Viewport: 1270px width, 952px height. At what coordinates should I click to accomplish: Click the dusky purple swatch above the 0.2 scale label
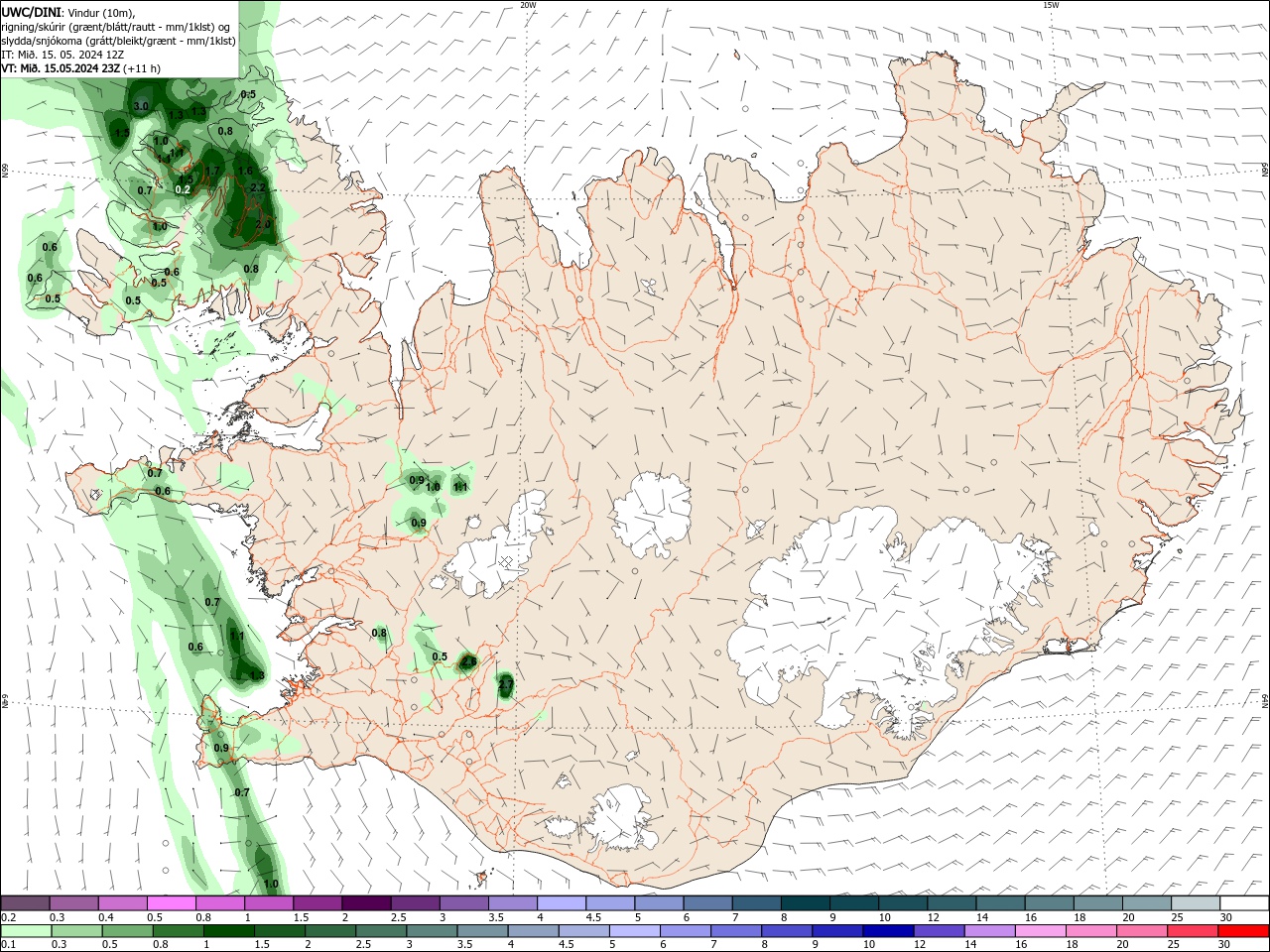25,903
